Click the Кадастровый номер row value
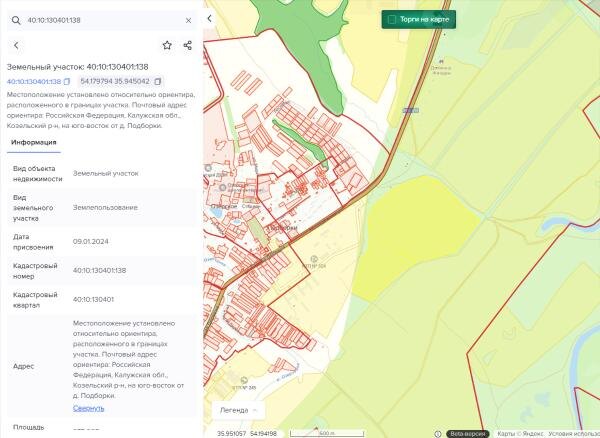The width and height of the screenshot is (600, 438). pyautogui.click(x=99, y=270)
